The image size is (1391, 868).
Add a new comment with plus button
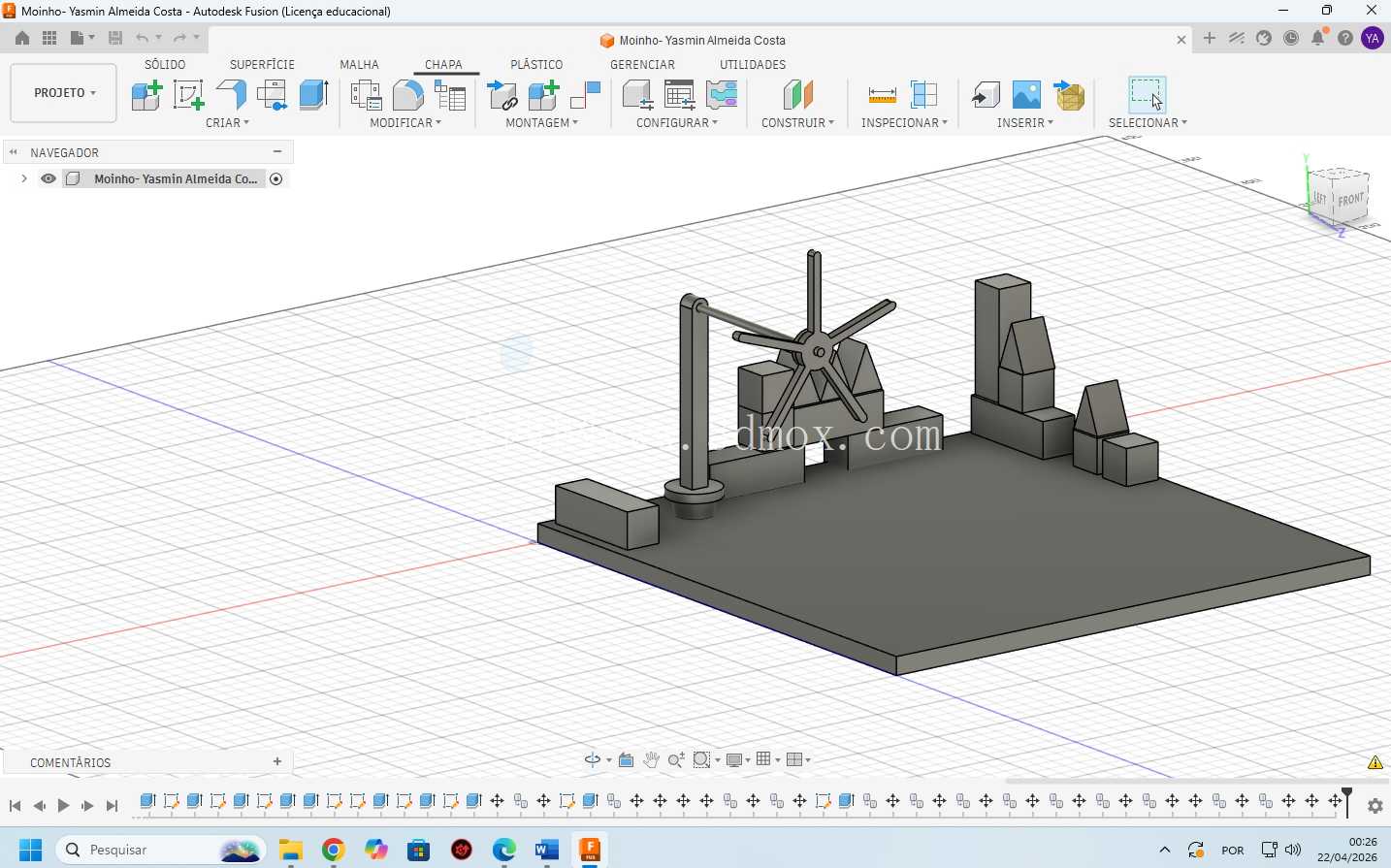(277, 762)
